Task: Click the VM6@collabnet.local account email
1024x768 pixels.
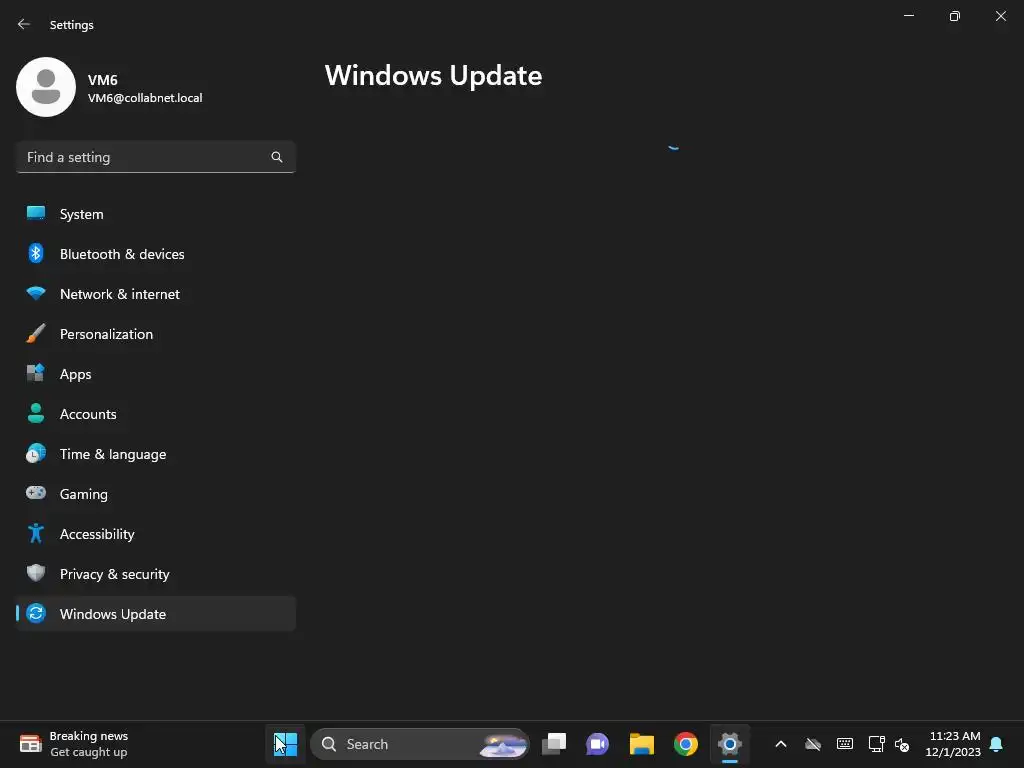Action: 145,98
